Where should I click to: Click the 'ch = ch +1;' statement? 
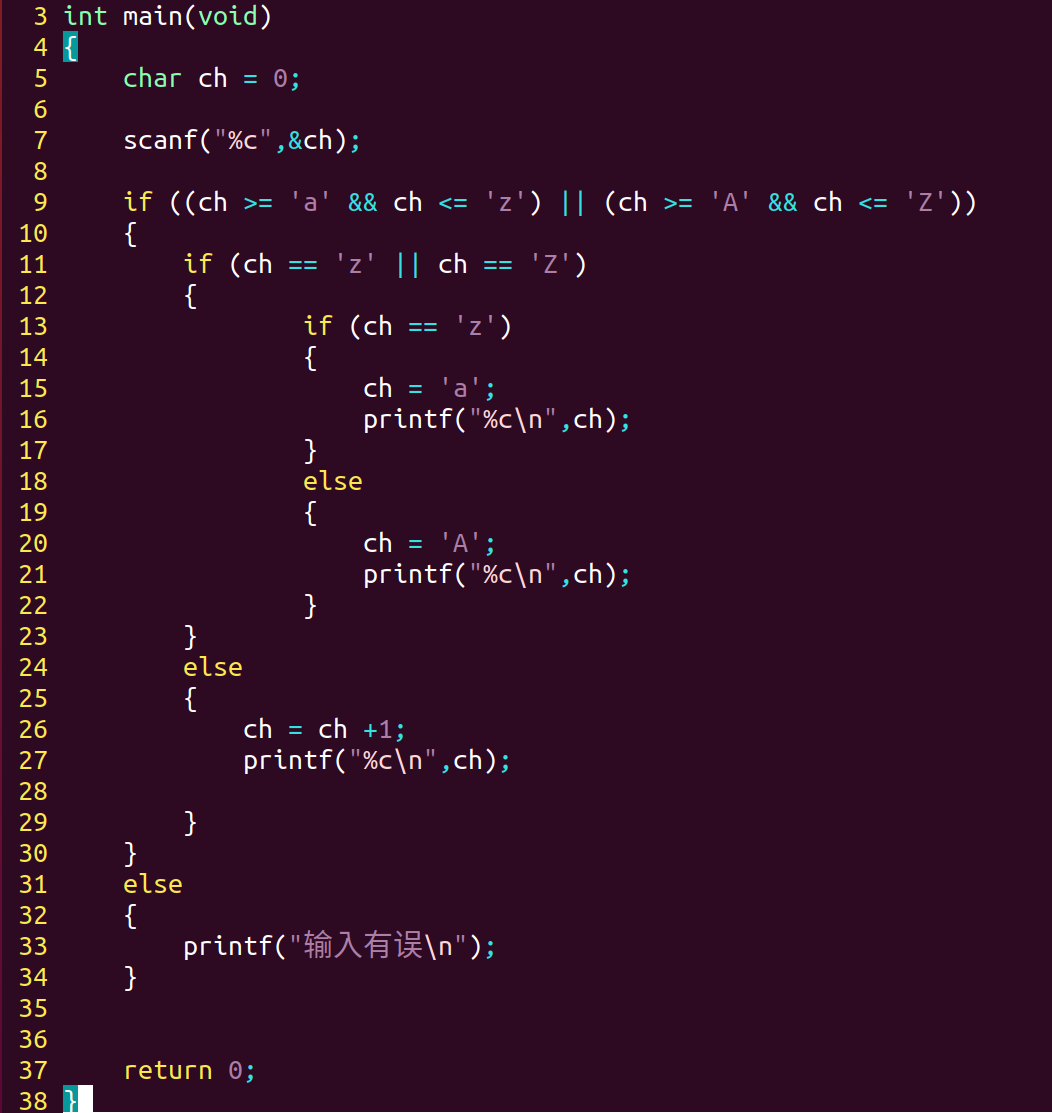tap(324, 730)
